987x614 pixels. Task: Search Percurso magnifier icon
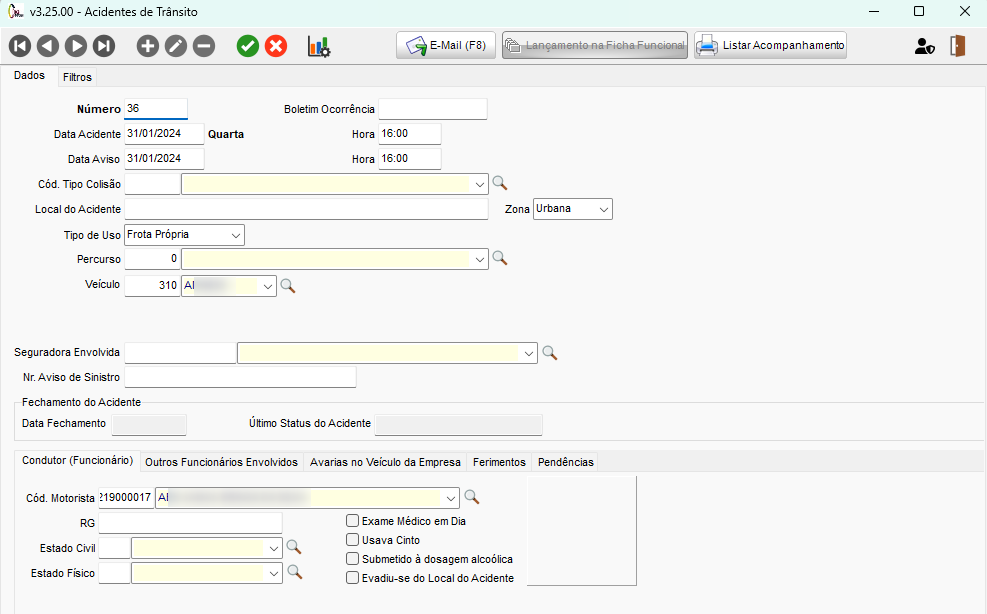(x=500, y=258)
